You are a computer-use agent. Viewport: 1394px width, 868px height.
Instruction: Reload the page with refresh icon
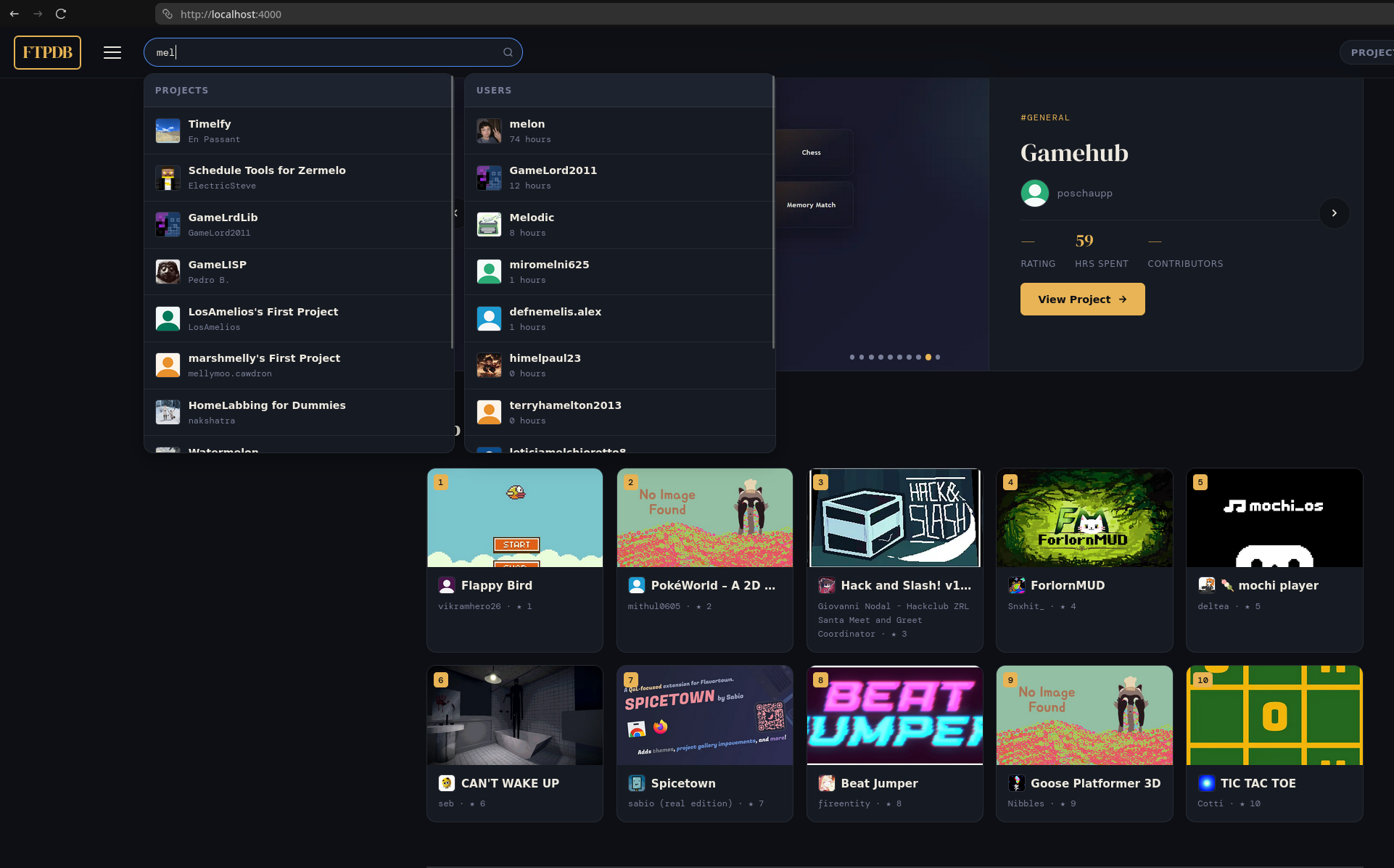pos(61,14)
